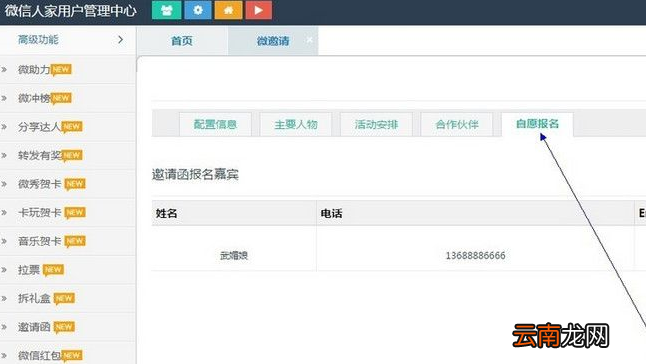Open 音乐贺卡 in the sidebar

[x=40, y=241]
